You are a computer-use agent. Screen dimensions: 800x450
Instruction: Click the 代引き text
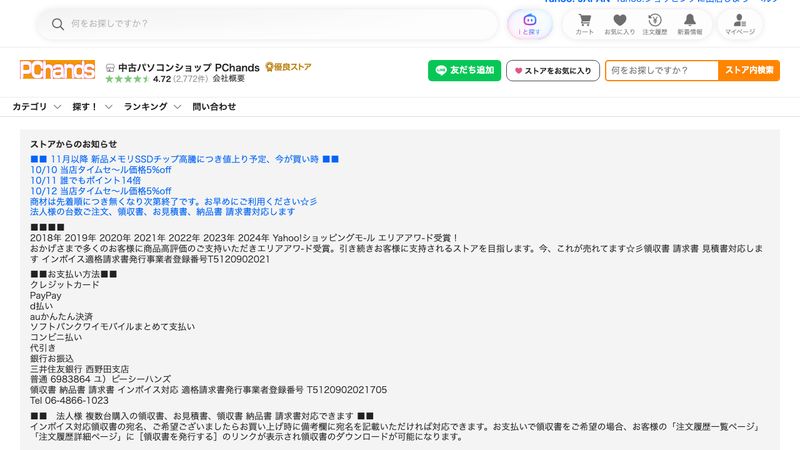click(x=43, y=348)
